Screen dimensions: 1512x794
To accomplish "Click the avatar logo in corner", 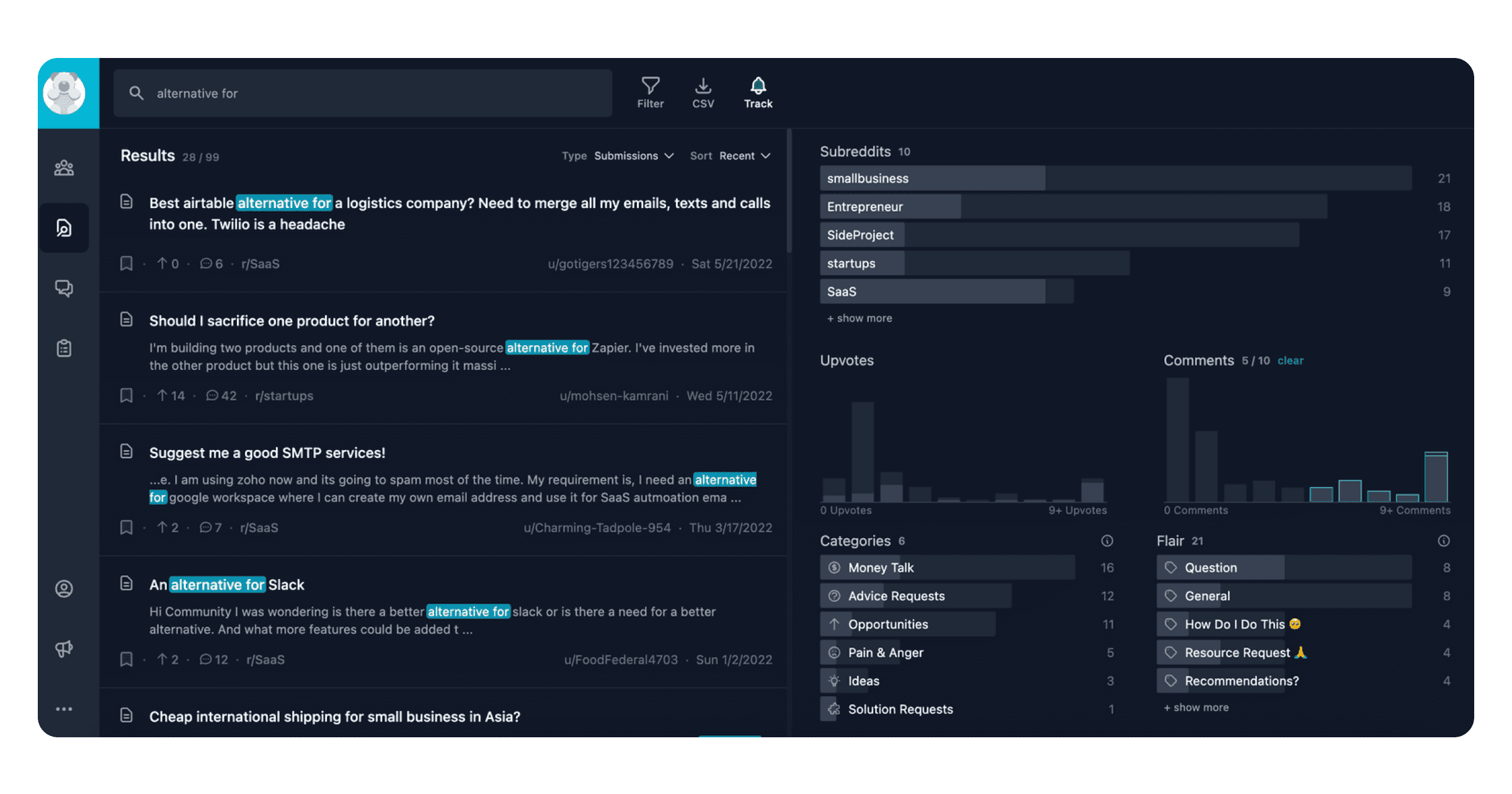I will pyautogui.click(x=64, y=93).
